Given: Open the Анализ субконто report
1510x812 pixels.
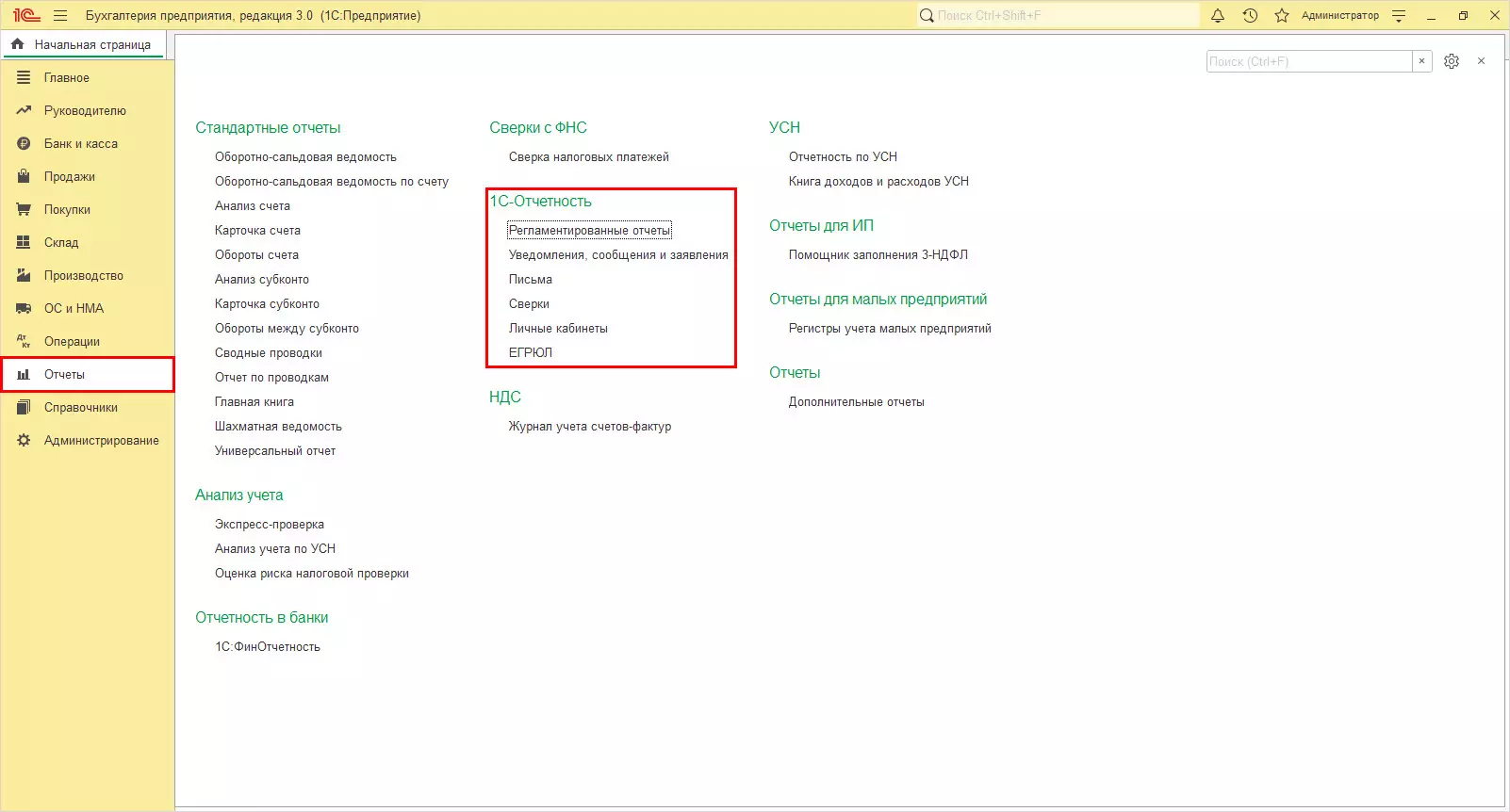Looking at the screenshot, I should [x=262, y=280].
